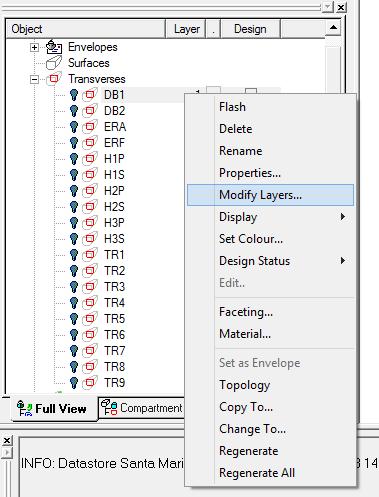
Task: Toggle the lightbulb visibility for ERA
Action: (x=74, y=127)
